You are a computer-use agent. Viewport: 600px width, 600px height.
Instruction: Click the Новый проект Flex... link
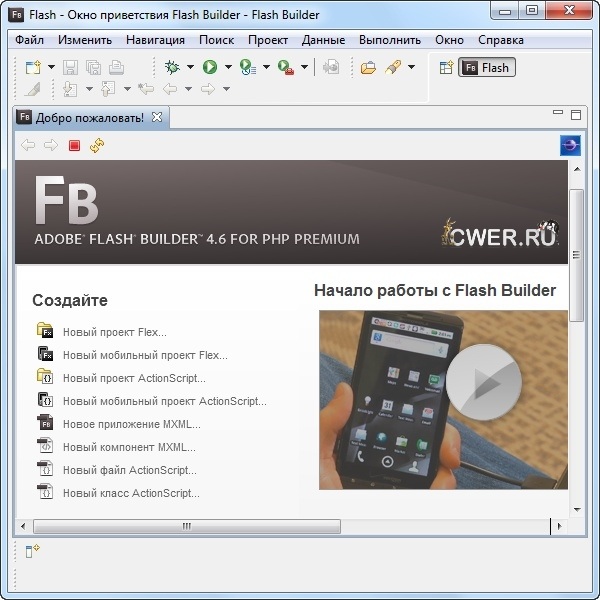(114, 332)
